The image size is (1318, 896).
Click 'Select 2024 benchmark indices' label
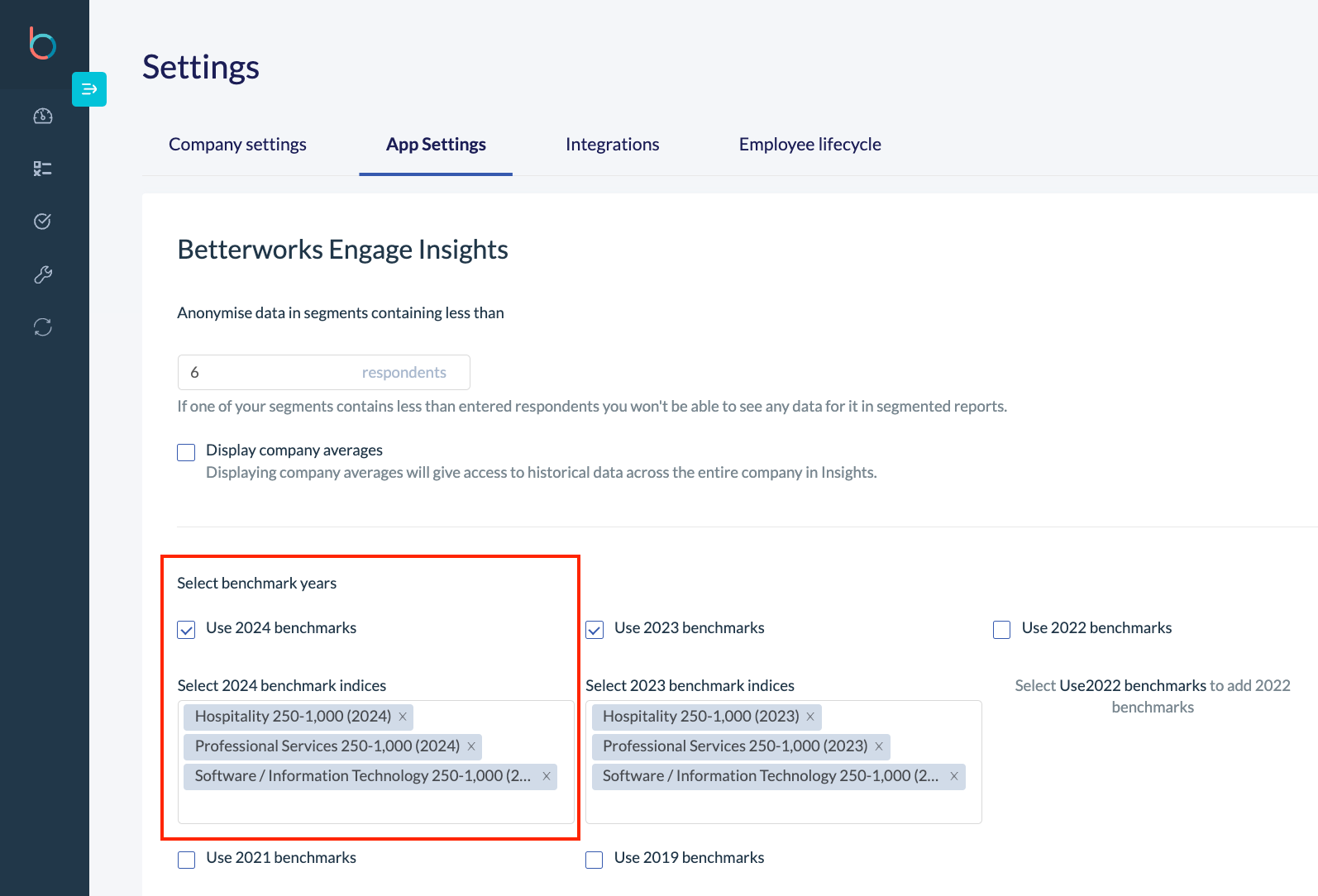(x=282, y=686)
